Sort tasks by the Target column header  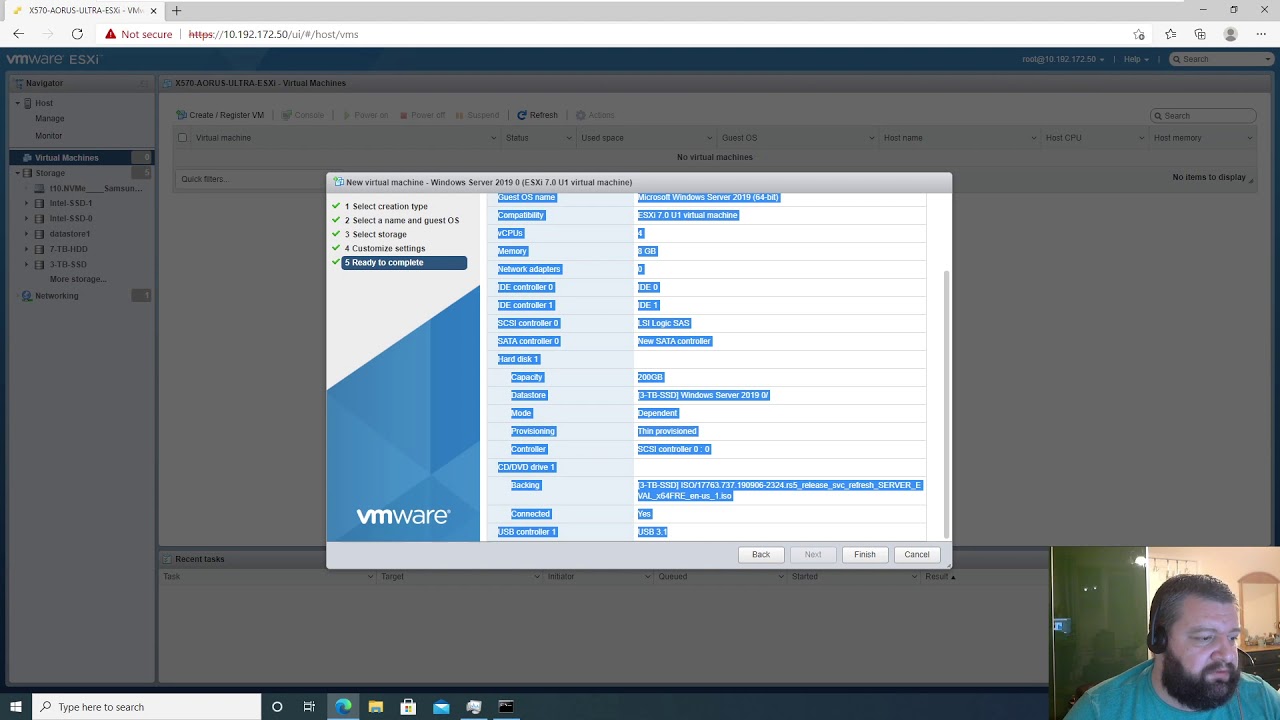pyautogui.click(x=392, y=577)
